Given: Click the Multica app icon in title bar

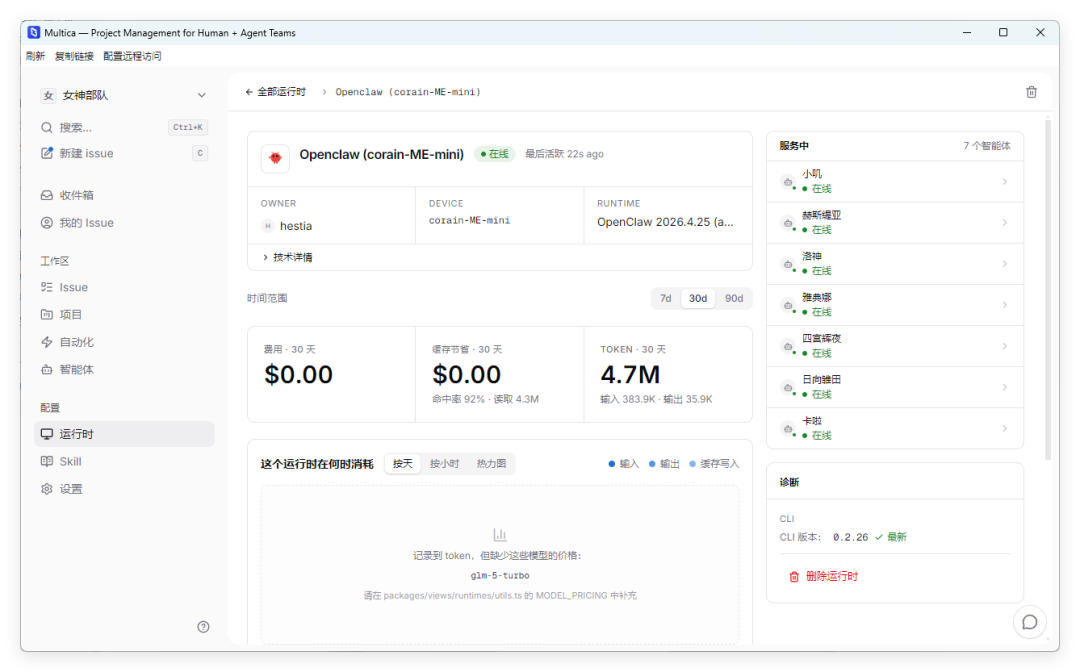Looking at the screenshot, I should pos(34,32).
